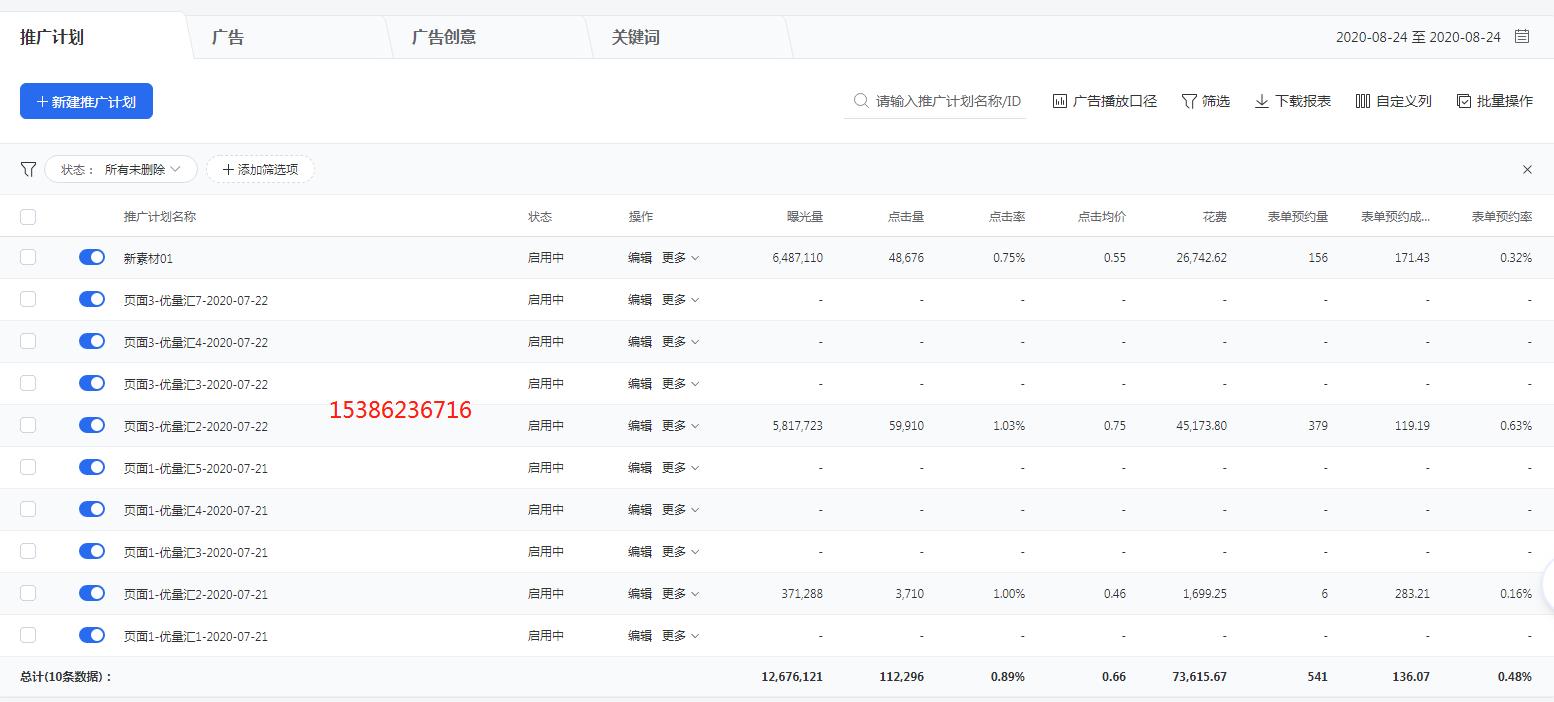Toggle off the 新素材01 plan switch

(x=92, y=257)
